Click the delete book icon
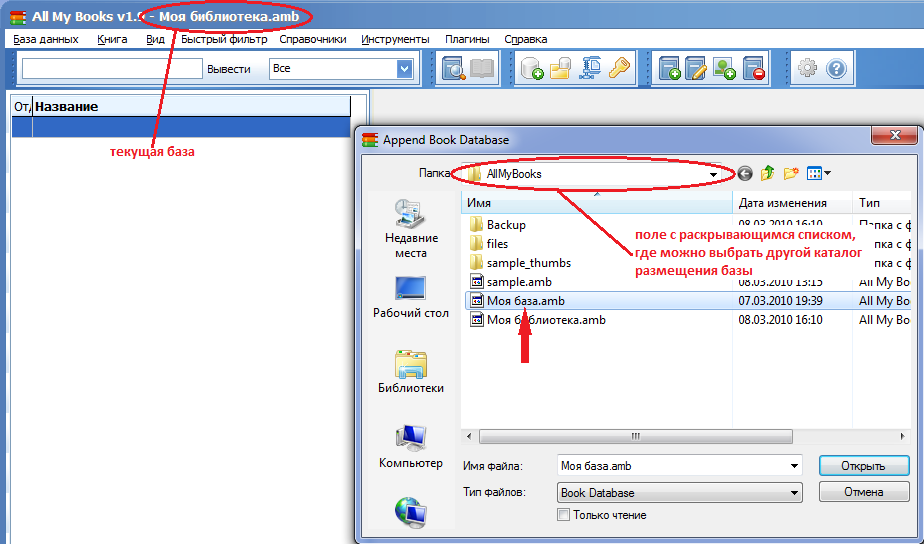 point(754,69)
